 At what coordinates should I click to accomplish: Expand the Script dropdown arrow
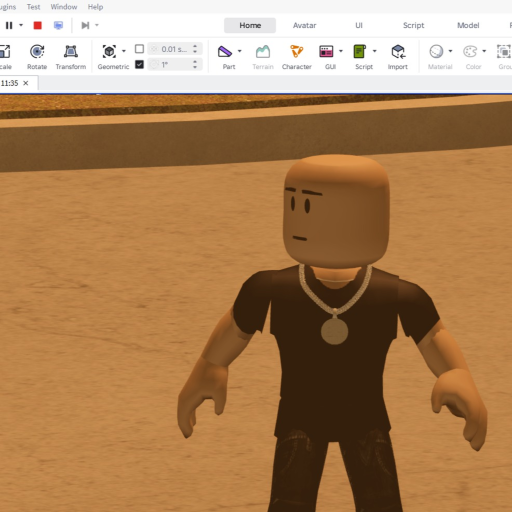click(374, 51)
